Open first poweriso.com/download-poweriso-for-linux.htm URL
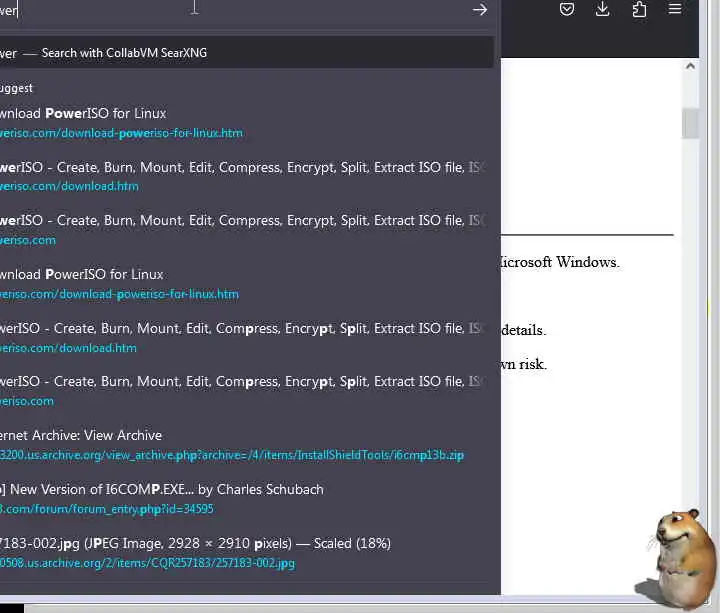The height and width of the screenshot is (613, 720). point(121,133)
